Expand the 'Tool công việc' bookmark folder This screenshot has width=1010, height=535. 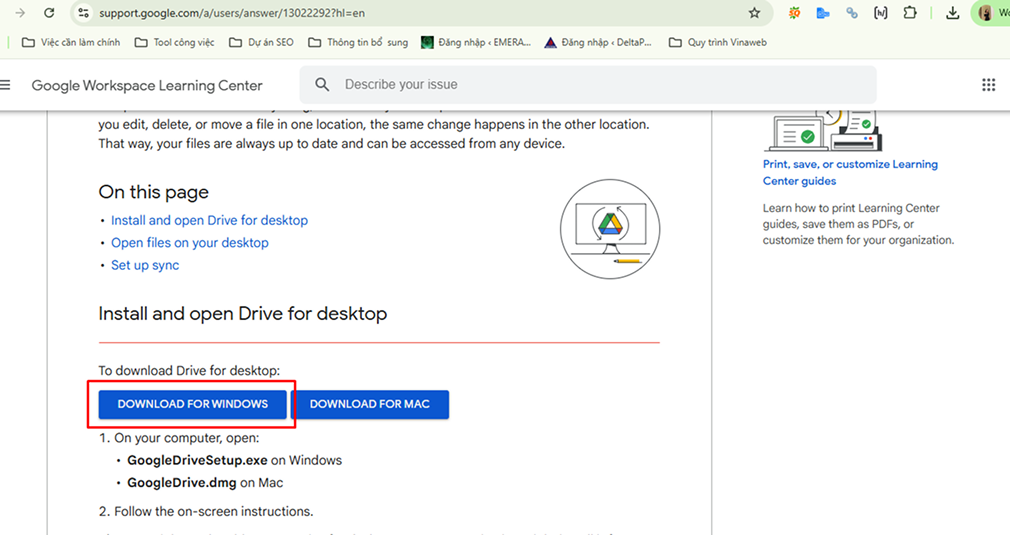[x=176, y=42]
